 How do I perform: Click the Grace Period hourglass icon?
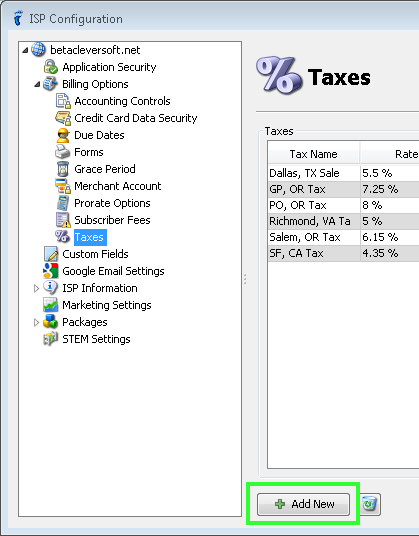[x=63, y=169]
